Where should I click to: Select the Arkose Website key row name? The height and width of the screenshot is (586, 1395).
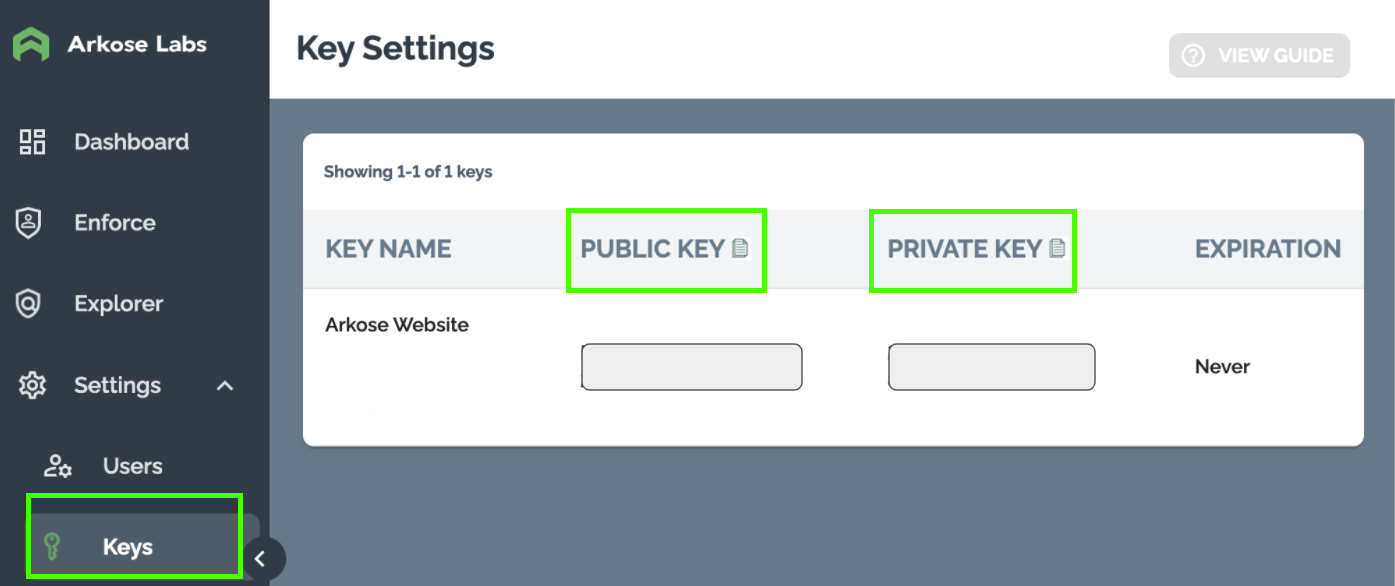pyautogui.click(x=397, y=325)
